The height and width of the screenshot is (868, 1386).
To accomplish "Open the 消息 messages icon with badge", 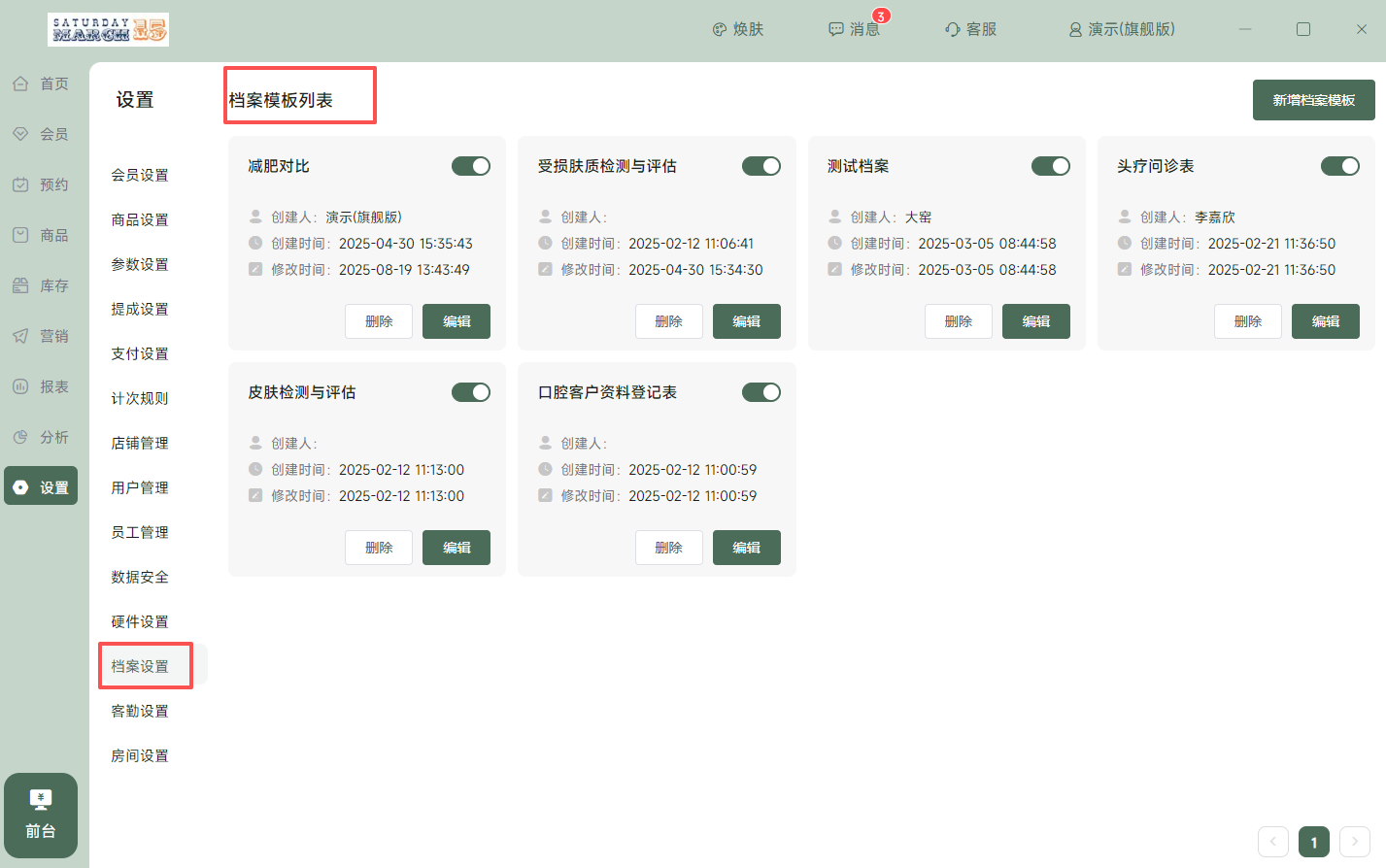I will coord(836,29).
